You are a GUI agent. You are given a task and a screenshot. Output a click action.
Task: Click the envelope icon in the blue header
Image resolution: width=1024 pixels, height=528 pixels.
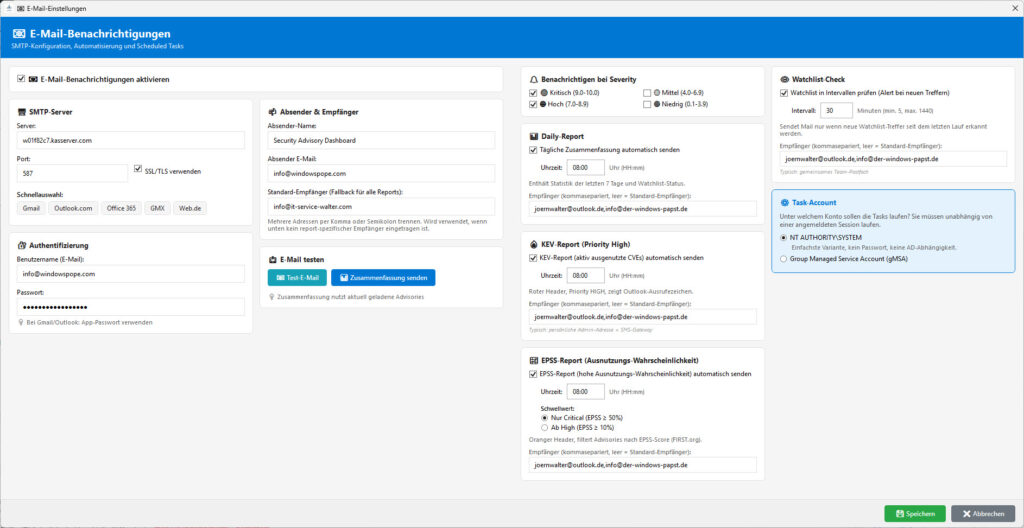coord(20,34)
